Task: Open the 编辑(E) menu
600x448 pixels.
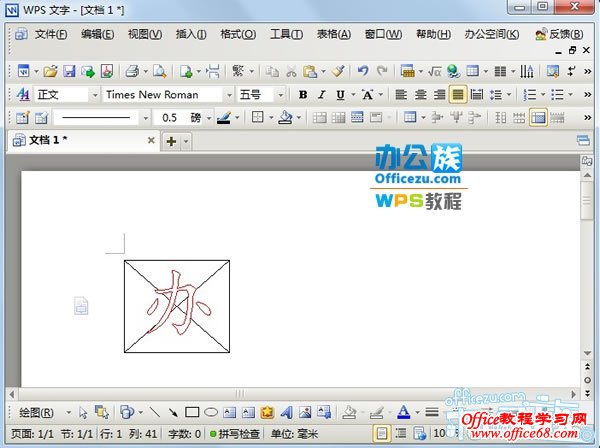Action: [98, 34]
